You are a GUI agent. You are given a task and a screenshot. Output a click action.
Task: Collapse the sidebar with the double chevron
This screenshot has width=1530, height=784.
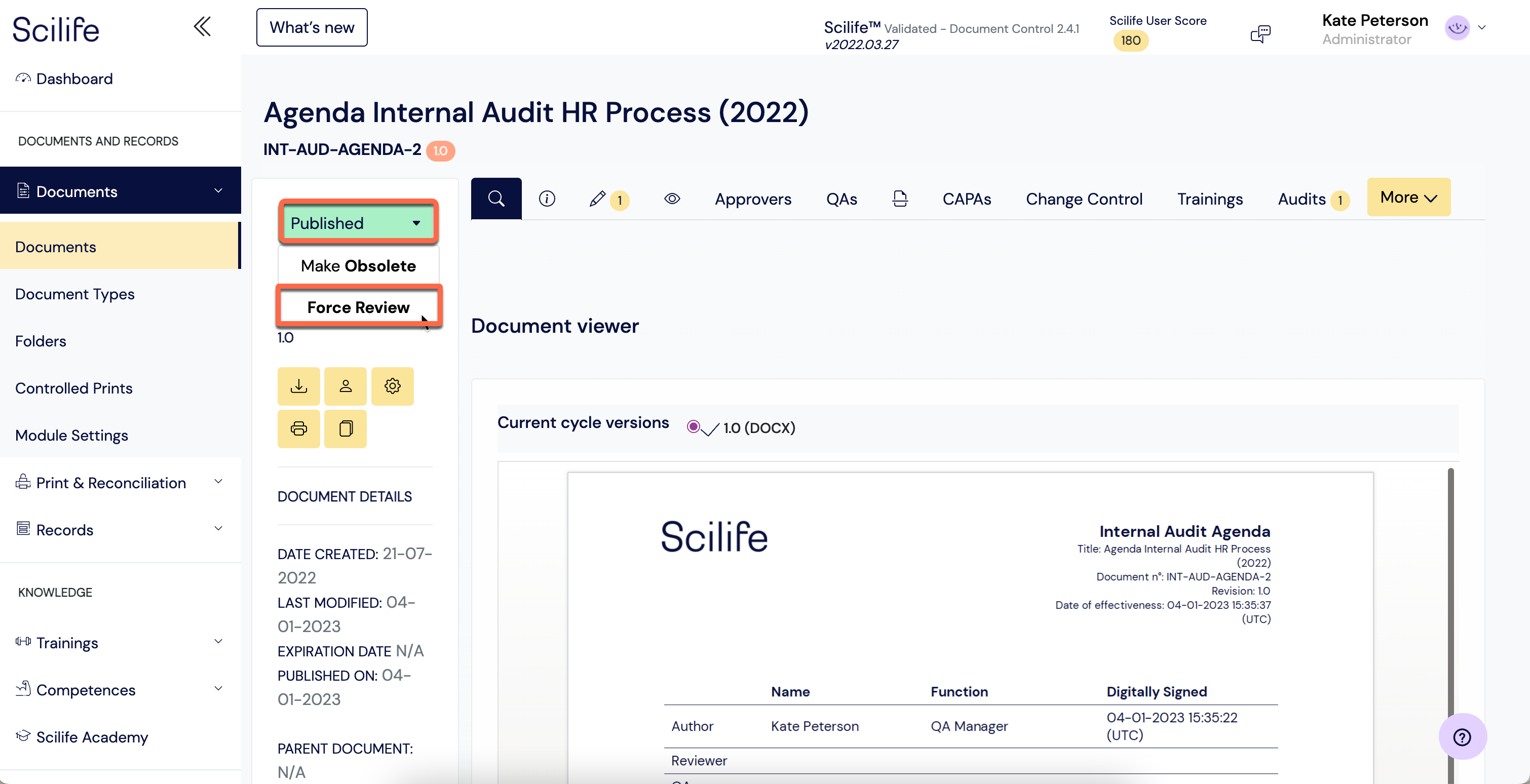202,26
